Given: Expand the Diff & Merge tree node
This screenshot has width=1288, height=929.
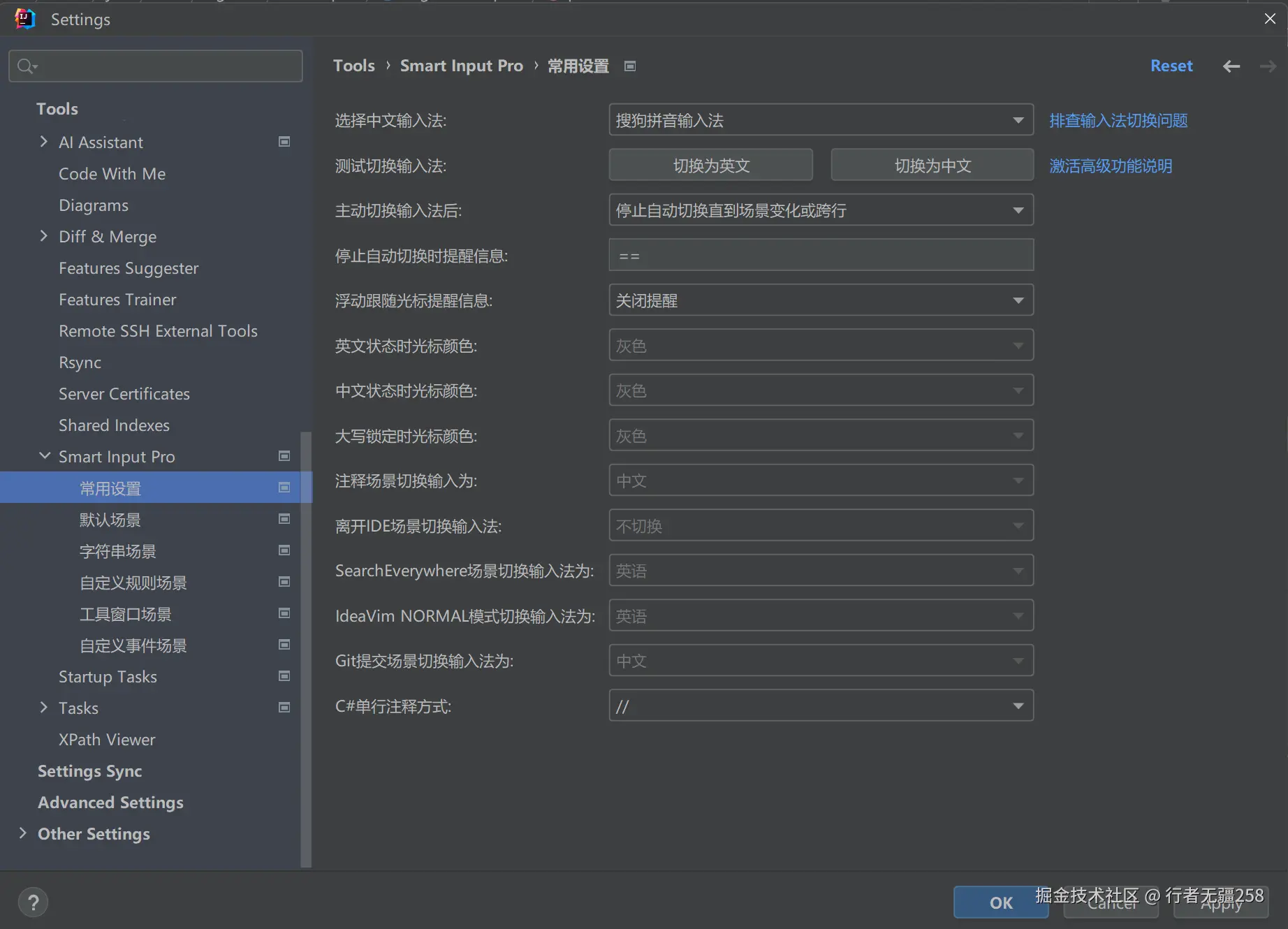Looking at the screenshot, I should click(x=43, y=236).
